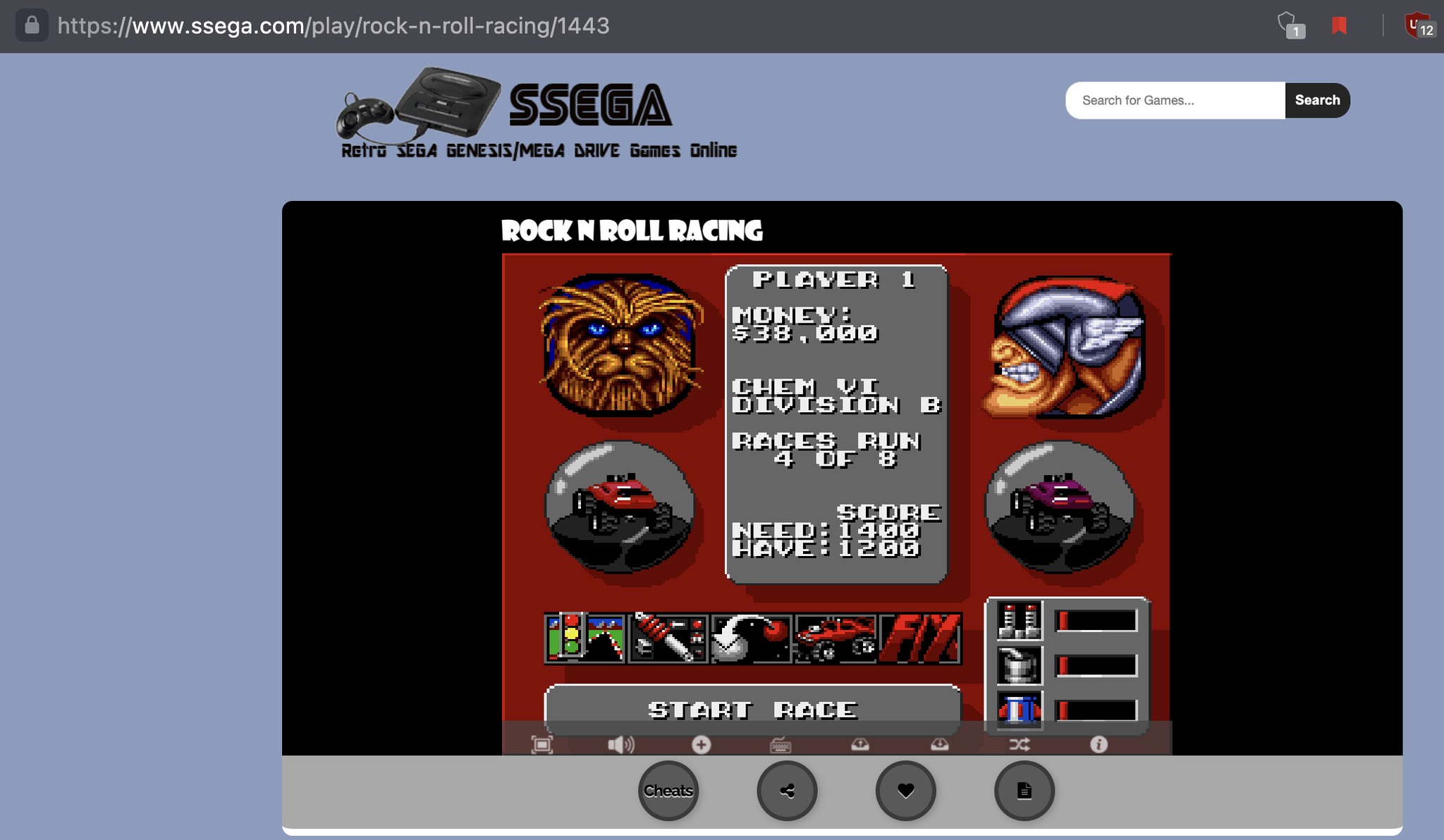Select the load/upload game state icon
This screenshot has width=1444, height=840.
(x=939, y=745)
